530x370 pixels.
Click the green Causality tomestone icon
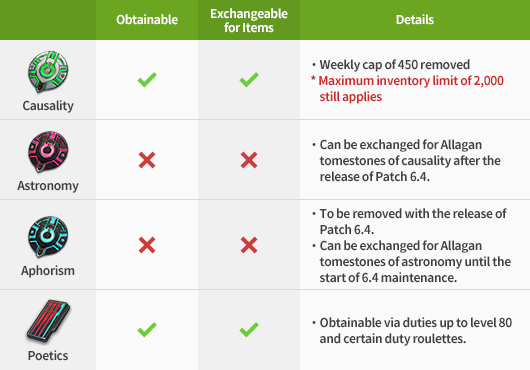pyautogui.click(x=48, y=72)
